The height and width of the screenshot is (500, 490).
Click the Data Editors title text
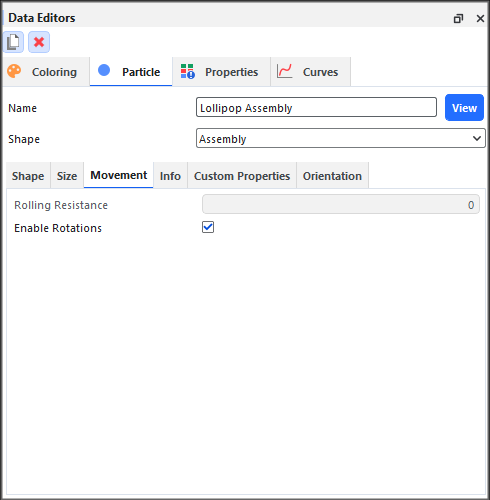tap(42, 18)
